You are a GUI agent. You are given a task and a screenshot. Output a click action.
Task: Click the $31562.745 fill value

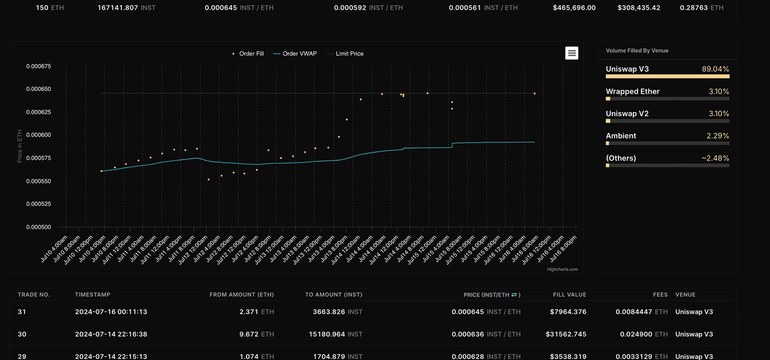[x=566, y=334]
